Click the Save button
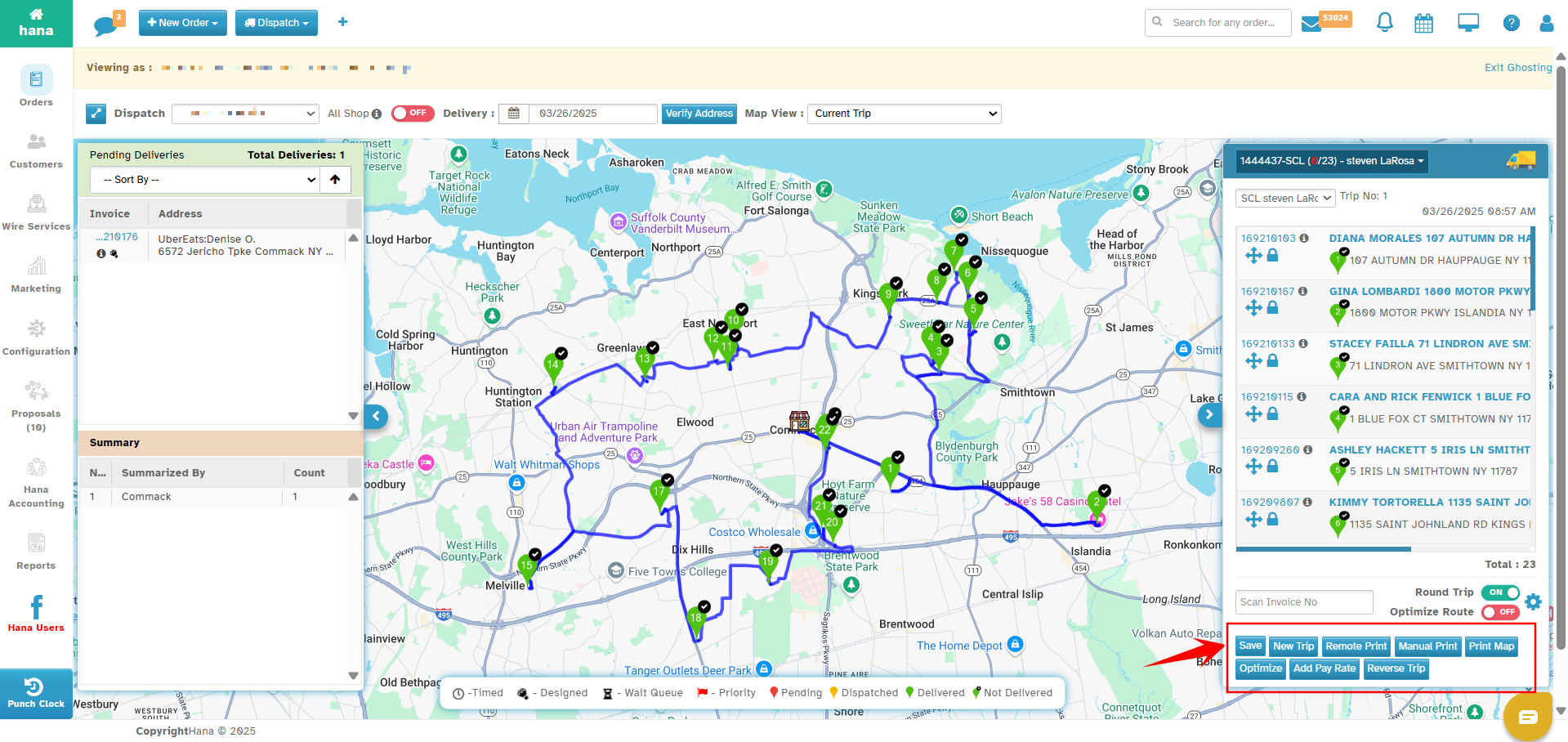The height and width of the screenshot is (742, 1568). (1250, 646)
